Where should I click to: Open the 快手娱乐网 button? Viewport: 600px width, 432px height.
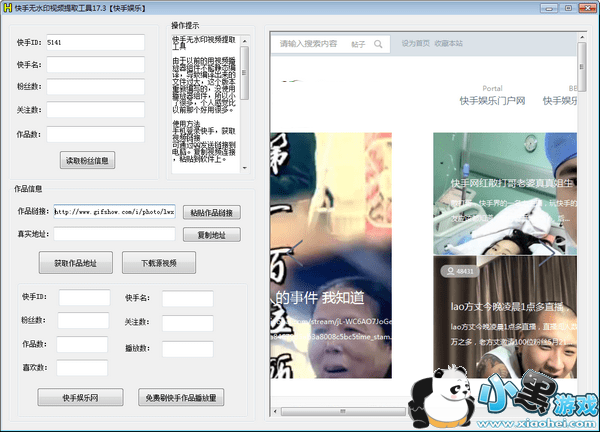pos(80,397)
